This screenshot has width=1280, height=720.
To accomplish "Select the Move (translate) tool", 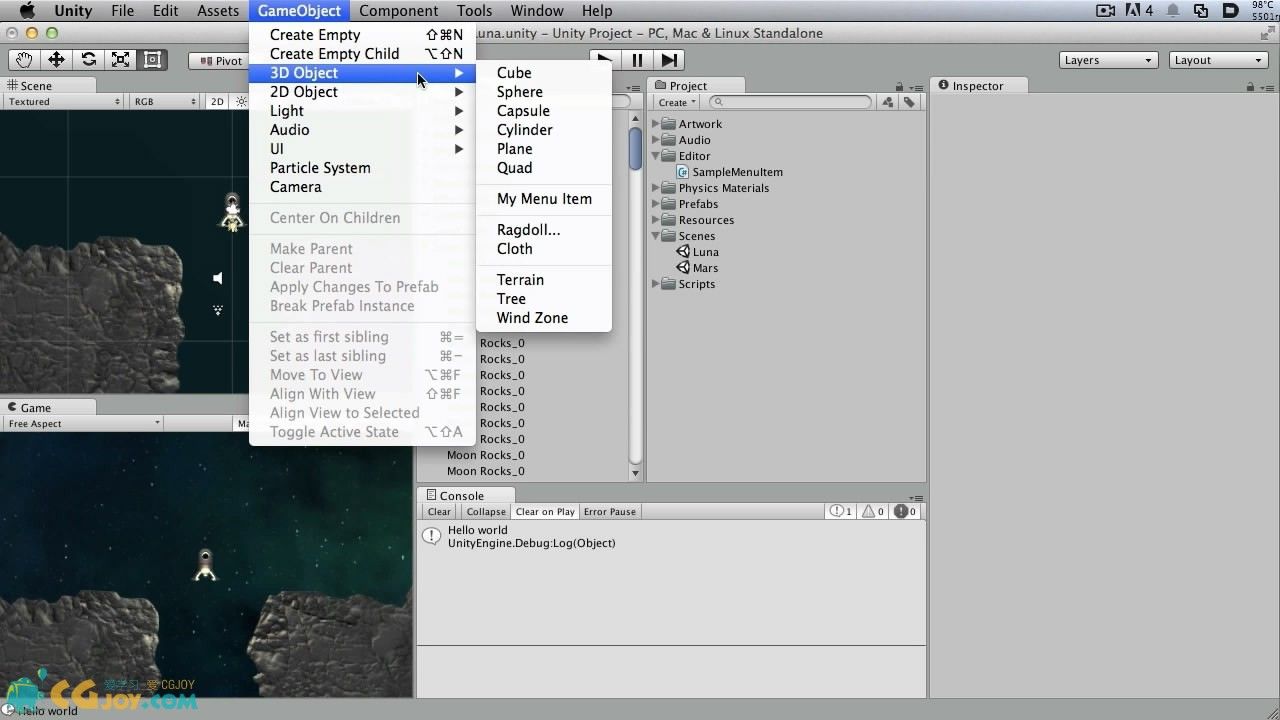I will tap(56, 60).
